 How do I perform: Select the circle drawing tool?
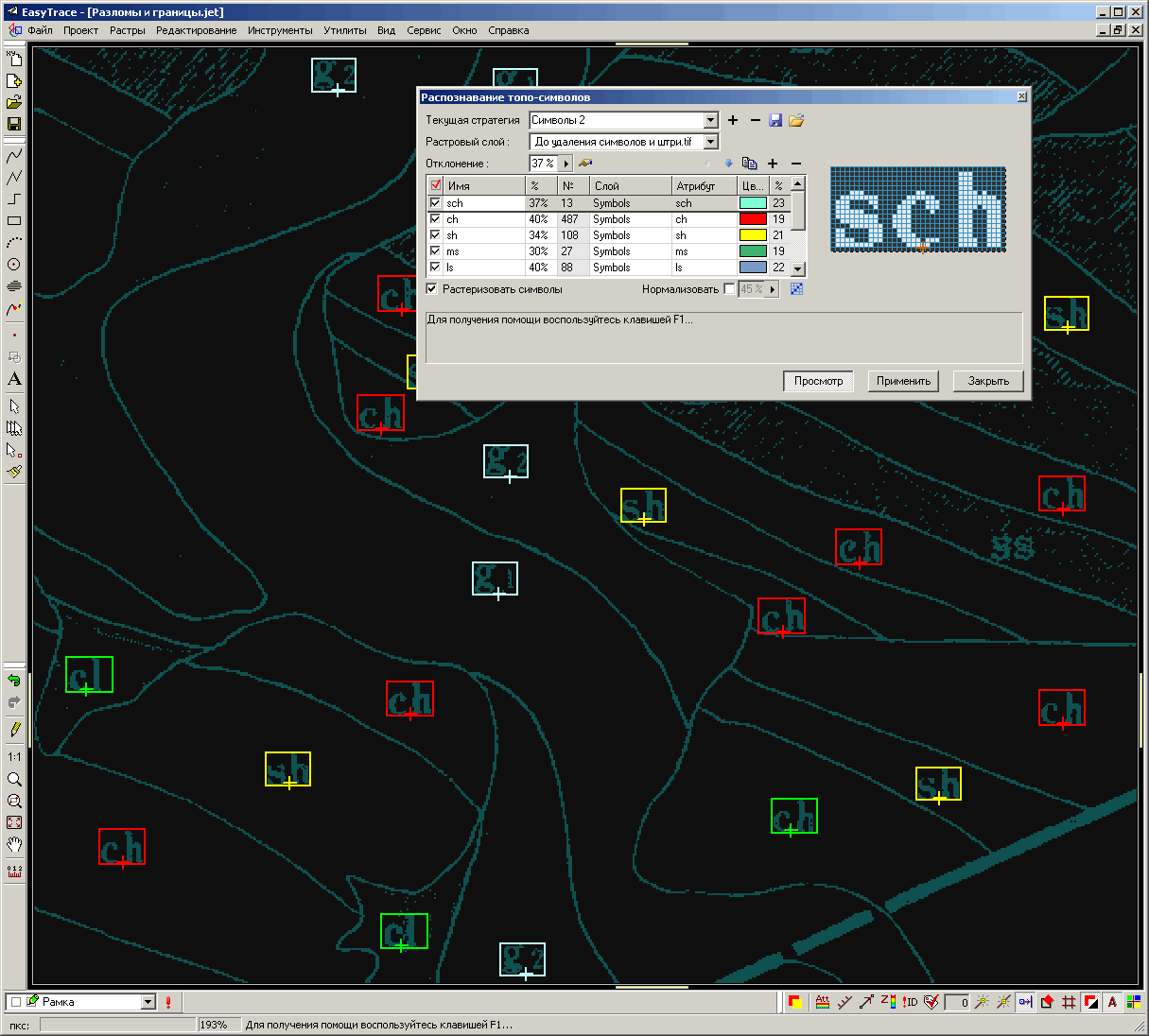point(14,265)
